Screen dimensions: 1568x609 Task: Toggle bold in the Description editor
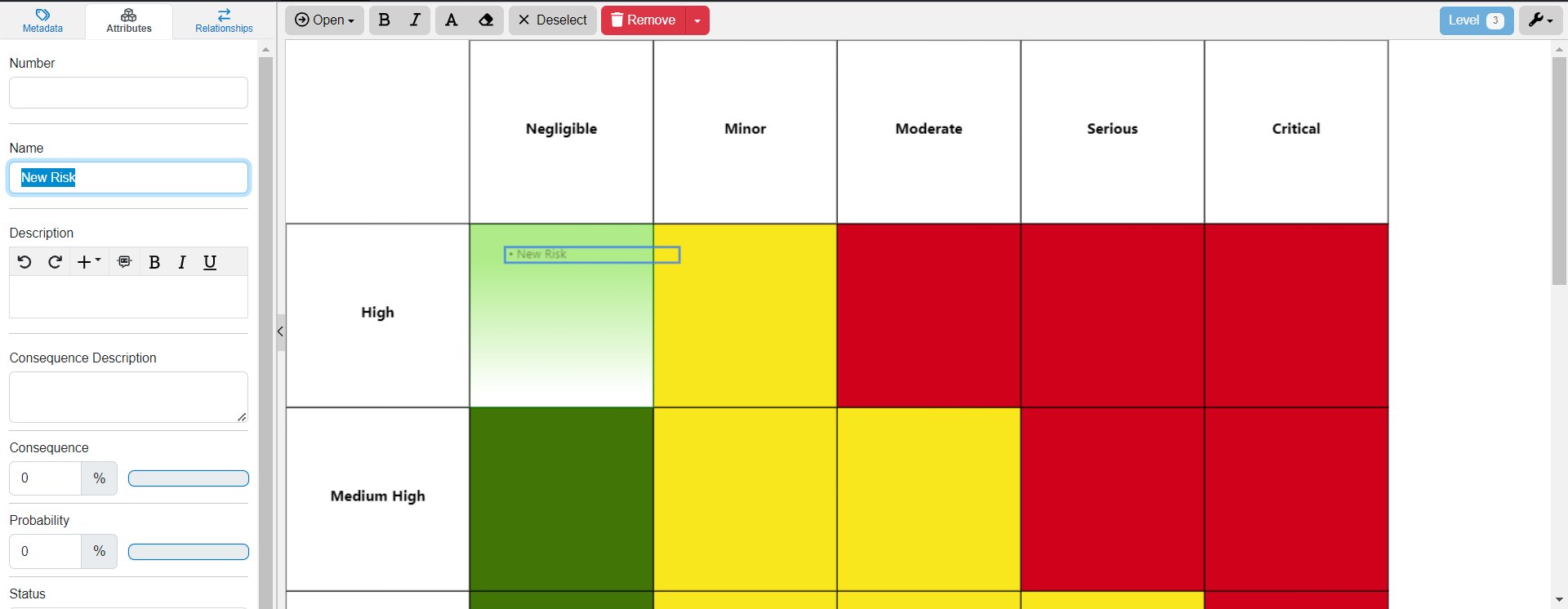(154, 262)
